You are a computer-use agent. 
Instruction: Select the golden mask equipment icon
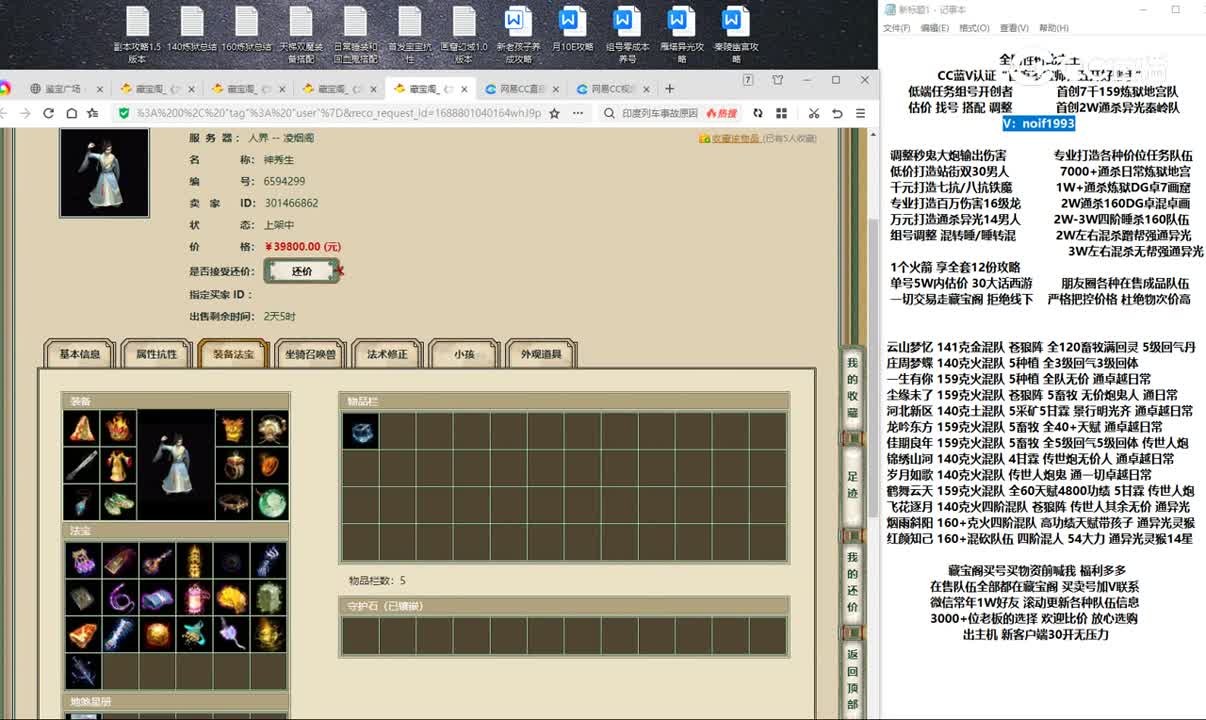233,428
